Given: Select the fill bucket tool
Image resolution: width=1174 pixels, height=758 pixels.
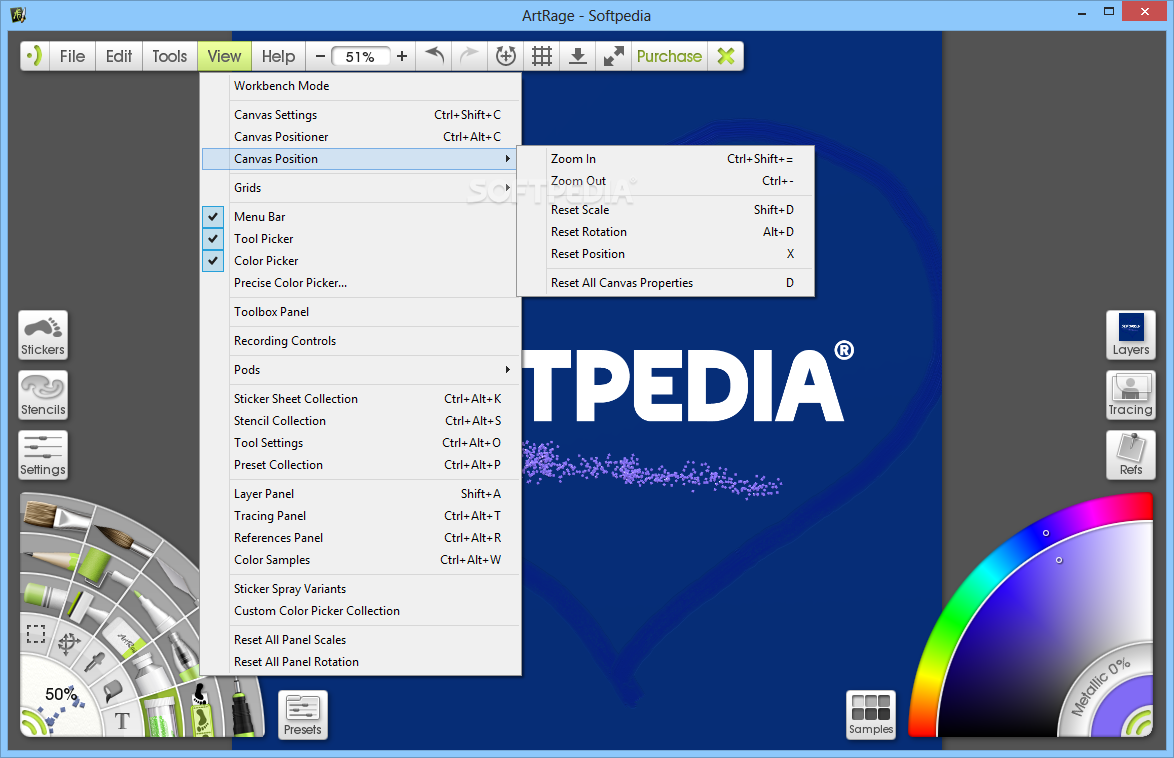Looking at the screenshot, I should pyautogui.click(x=112, y=689).
